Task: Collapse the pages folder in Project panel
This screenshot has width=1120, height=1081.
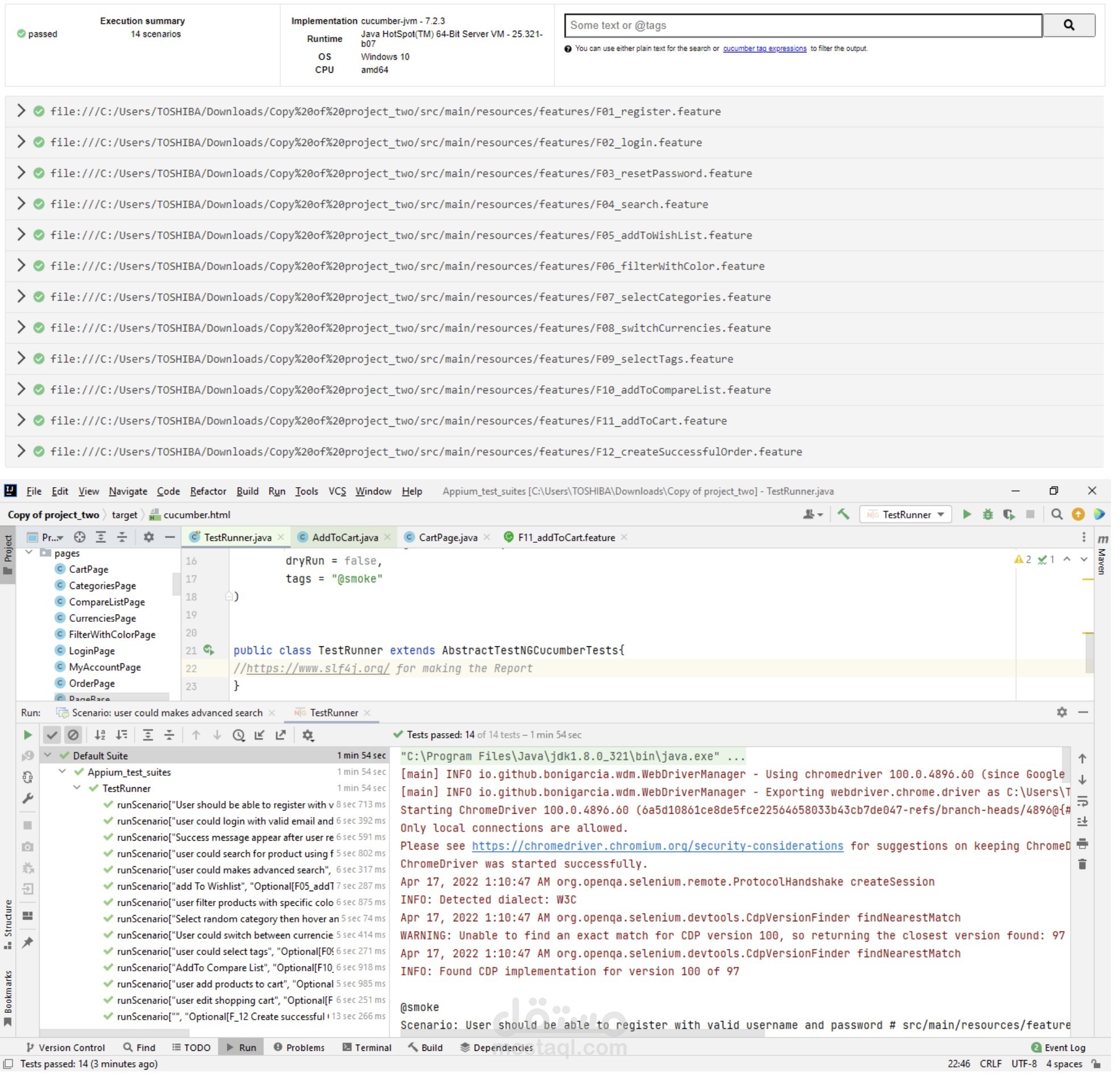Action: [x=29, y=553]
